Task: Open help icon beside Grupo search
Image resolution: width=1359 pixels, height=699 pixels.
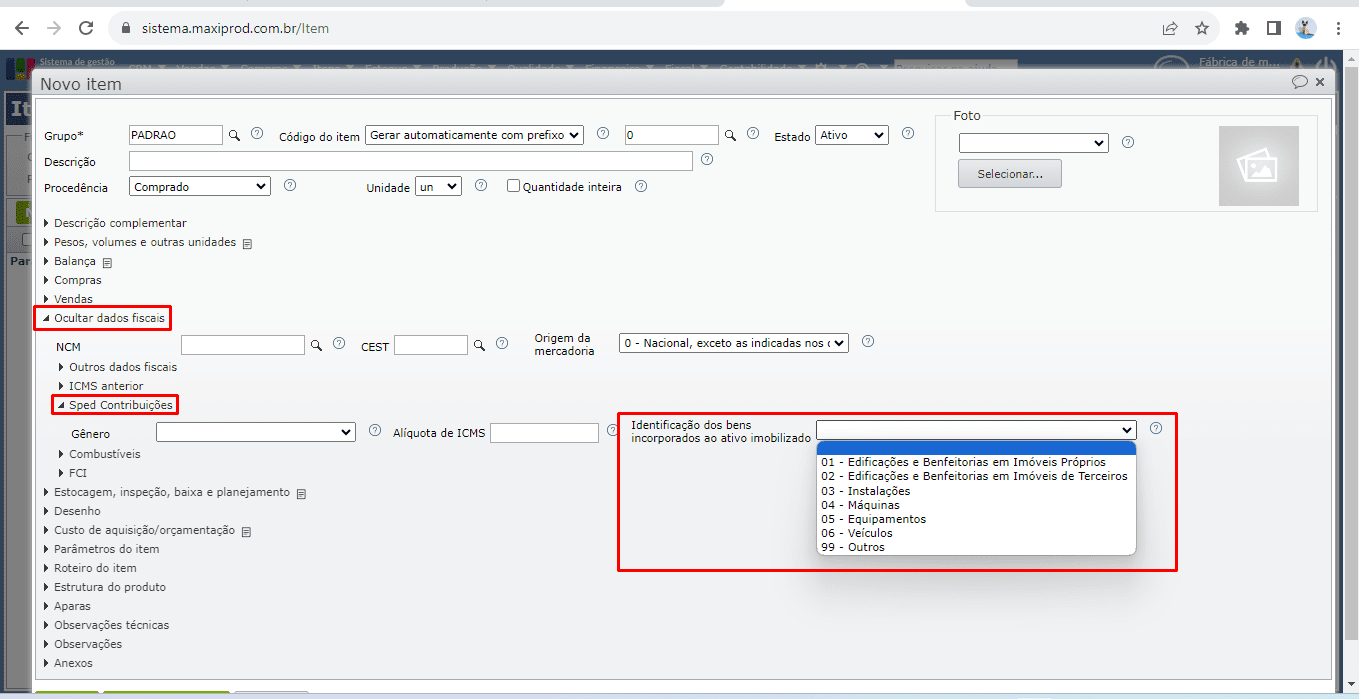Action: 257,133
